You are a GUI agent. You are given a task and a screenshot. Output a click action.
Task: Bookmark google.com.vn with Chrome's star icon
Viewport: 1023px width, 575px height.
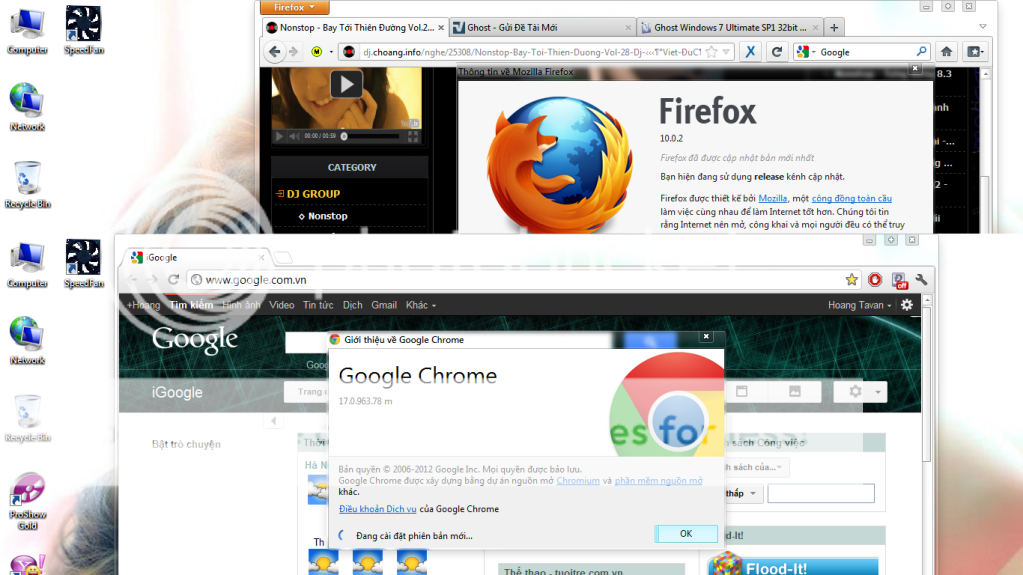tap(851, 280)
